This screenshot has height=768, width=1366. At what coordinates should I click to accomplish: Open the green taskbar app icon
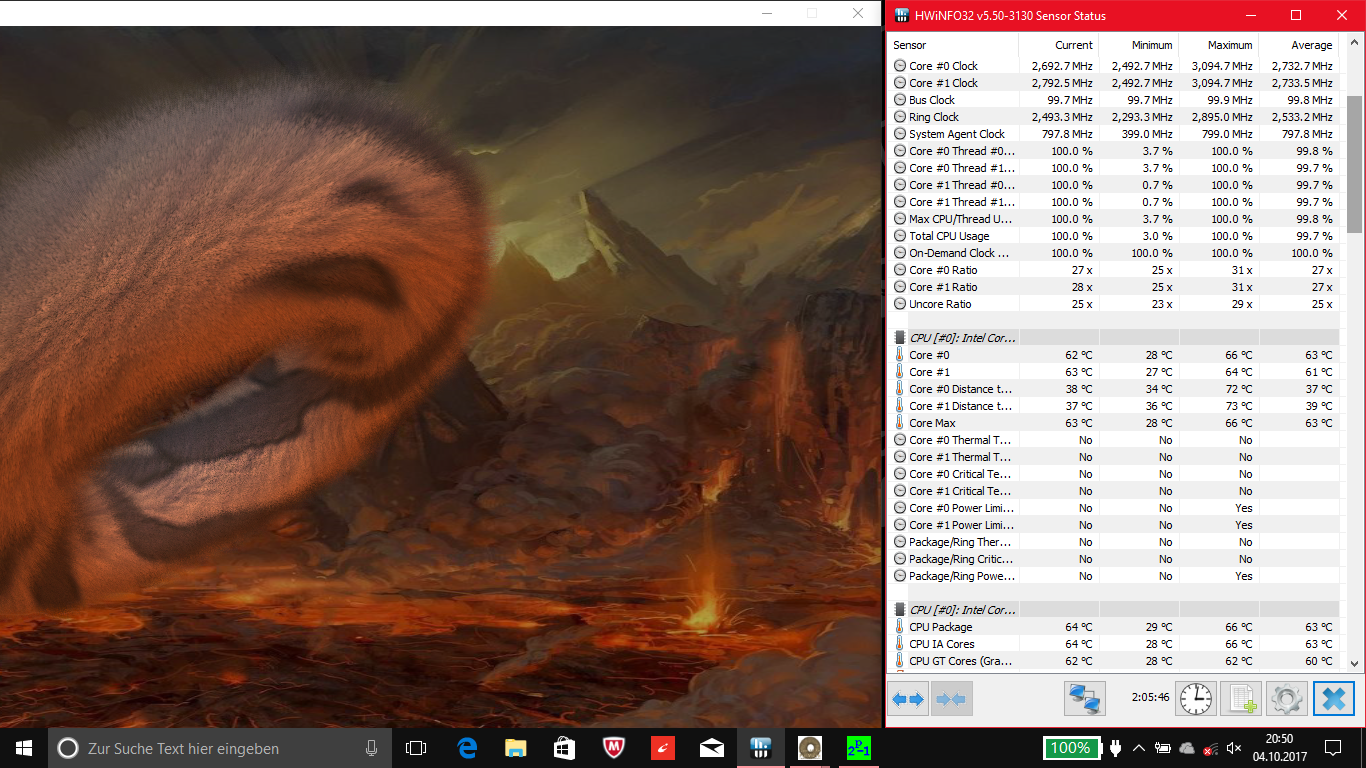click(858, 748)
